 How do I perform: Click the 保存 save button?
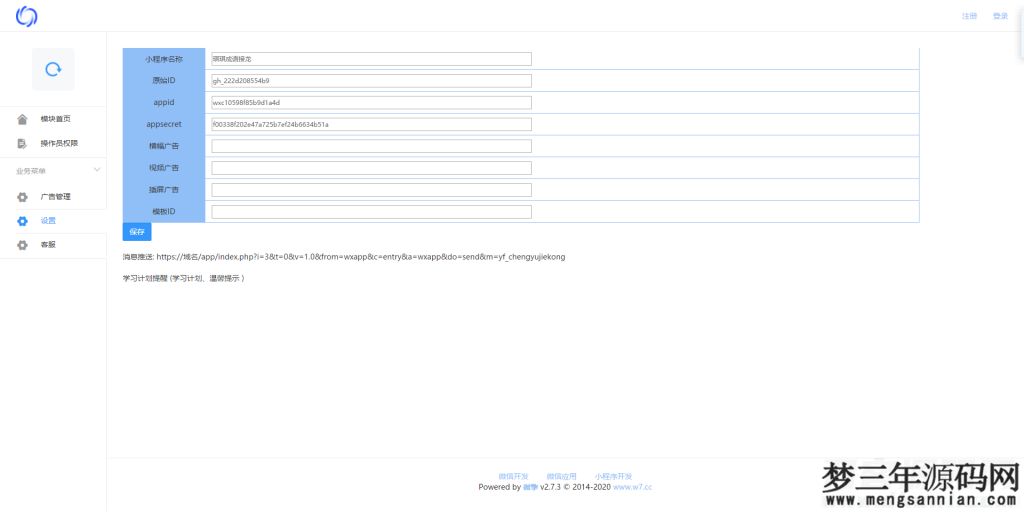click(x=137, y=232)
